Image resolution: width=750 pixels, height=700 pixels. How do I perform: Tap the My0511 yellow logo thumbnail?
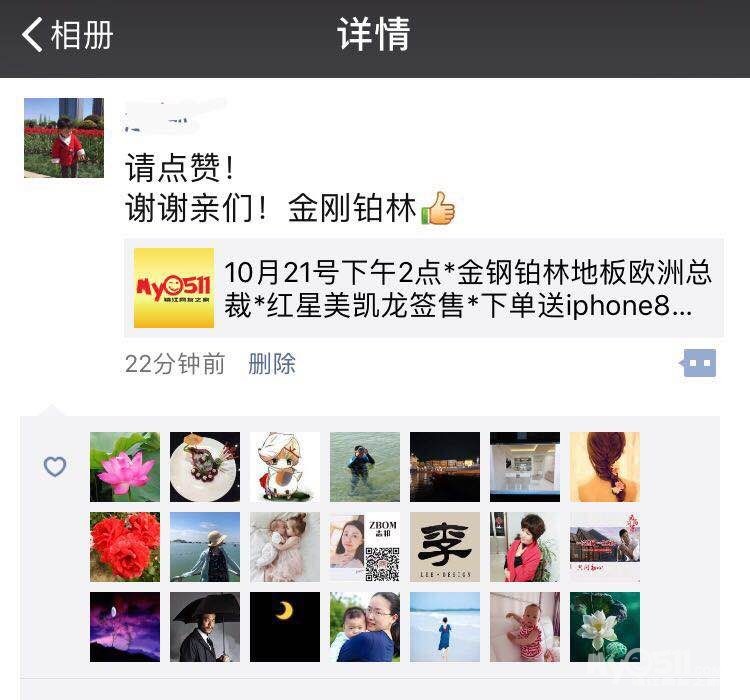pyautogui.click(x=174, y=288)
